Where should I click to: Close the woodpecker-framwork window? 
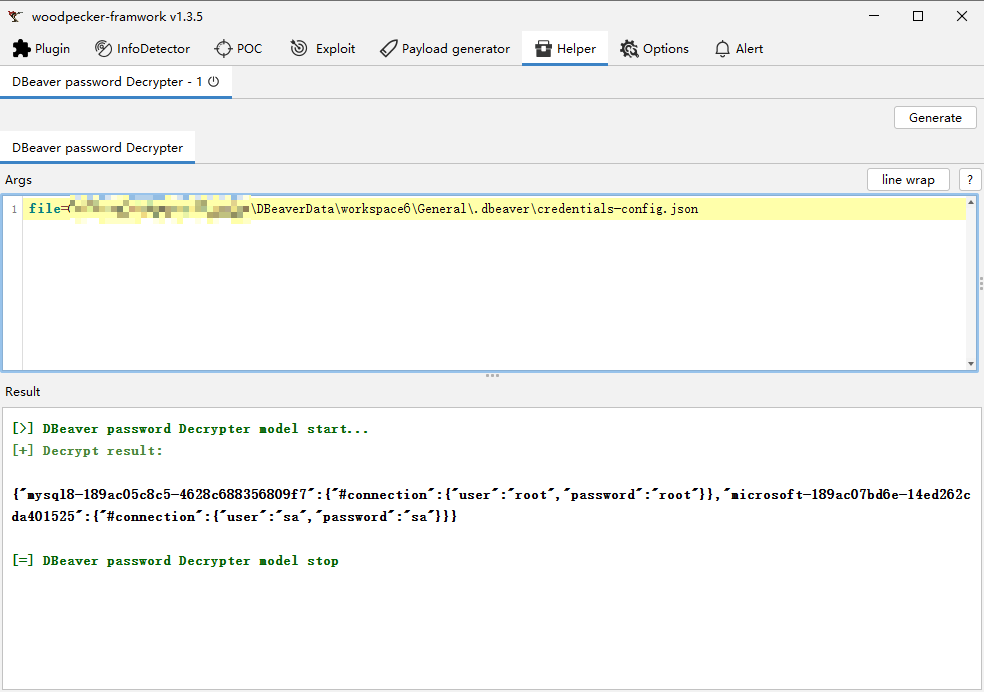pos(961,16)
